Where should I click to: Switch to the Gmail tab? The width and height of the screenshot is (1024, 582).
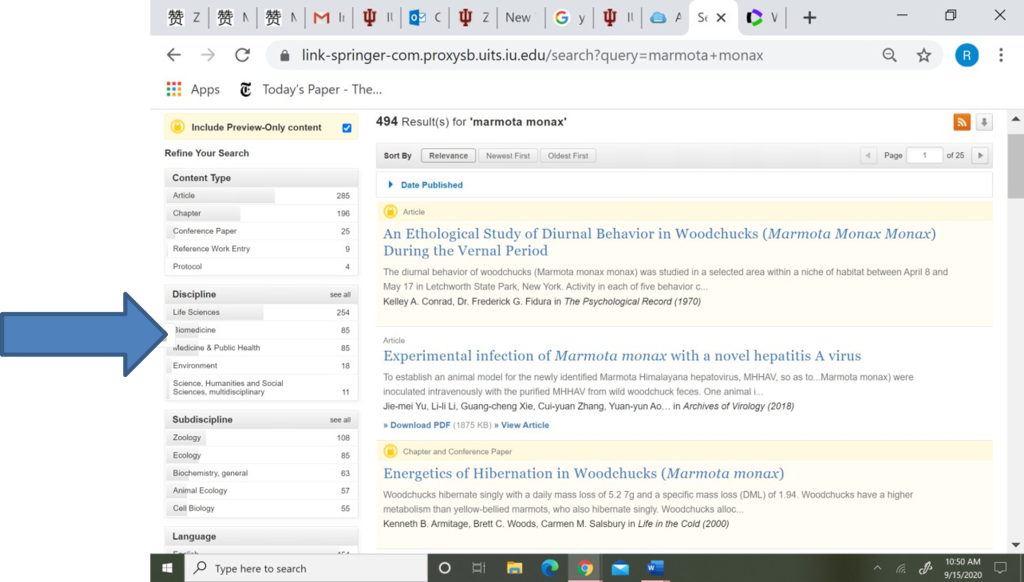pyautogui.click(x=328, y=18)
